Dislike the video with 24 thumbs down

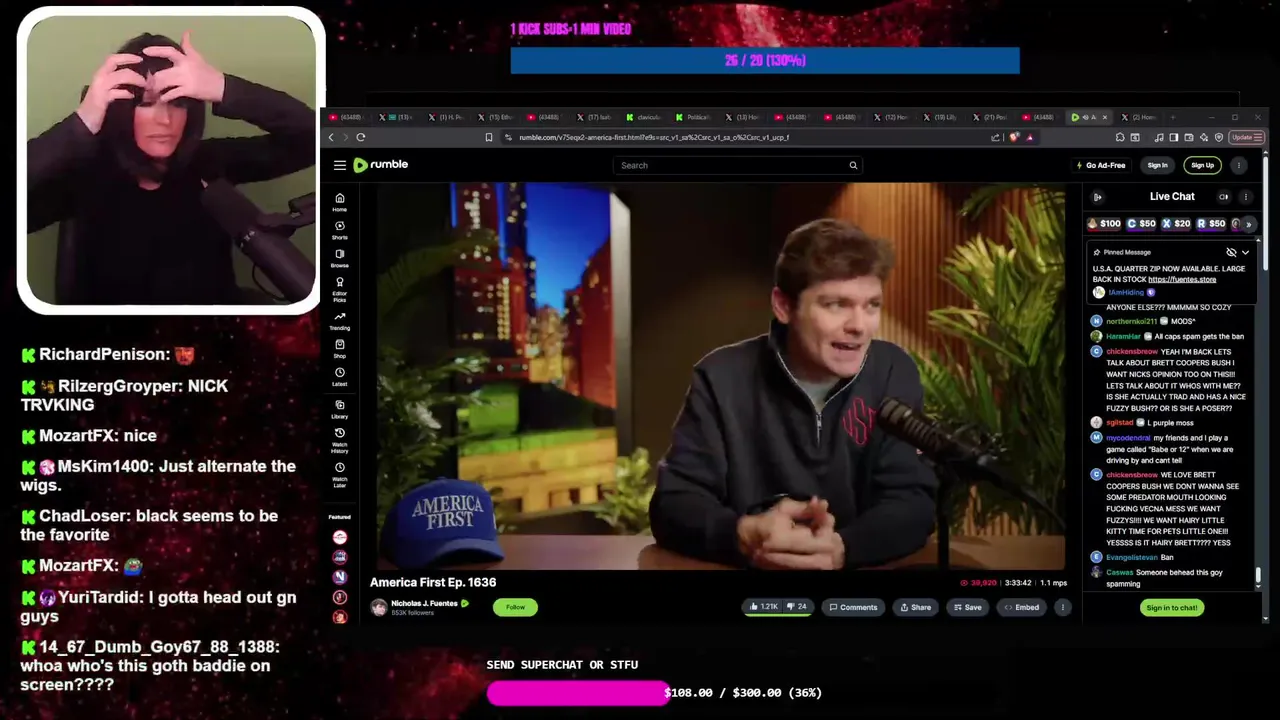796,607
